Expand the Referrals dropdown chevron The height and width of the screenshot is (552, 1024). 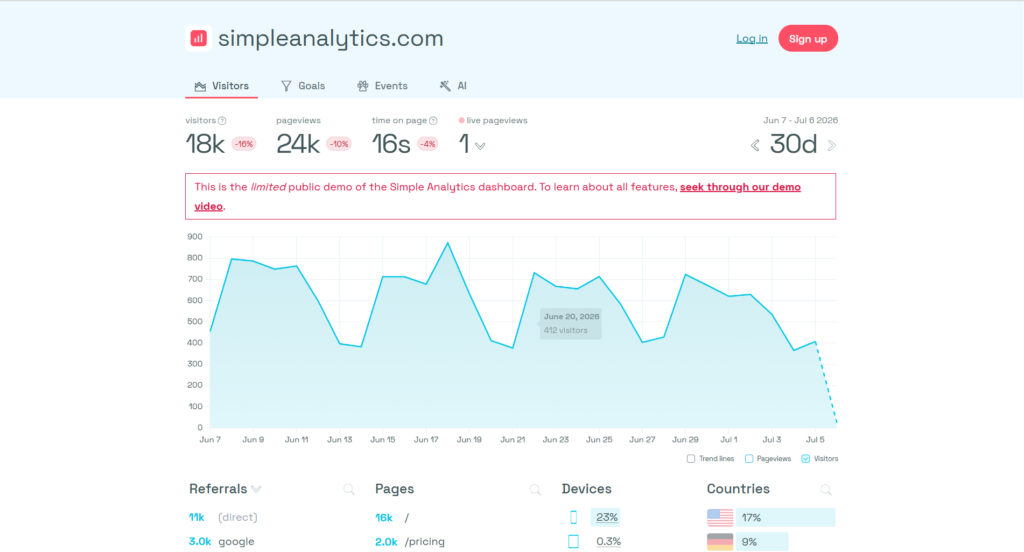pyautogui.click(x=257, y=489)
